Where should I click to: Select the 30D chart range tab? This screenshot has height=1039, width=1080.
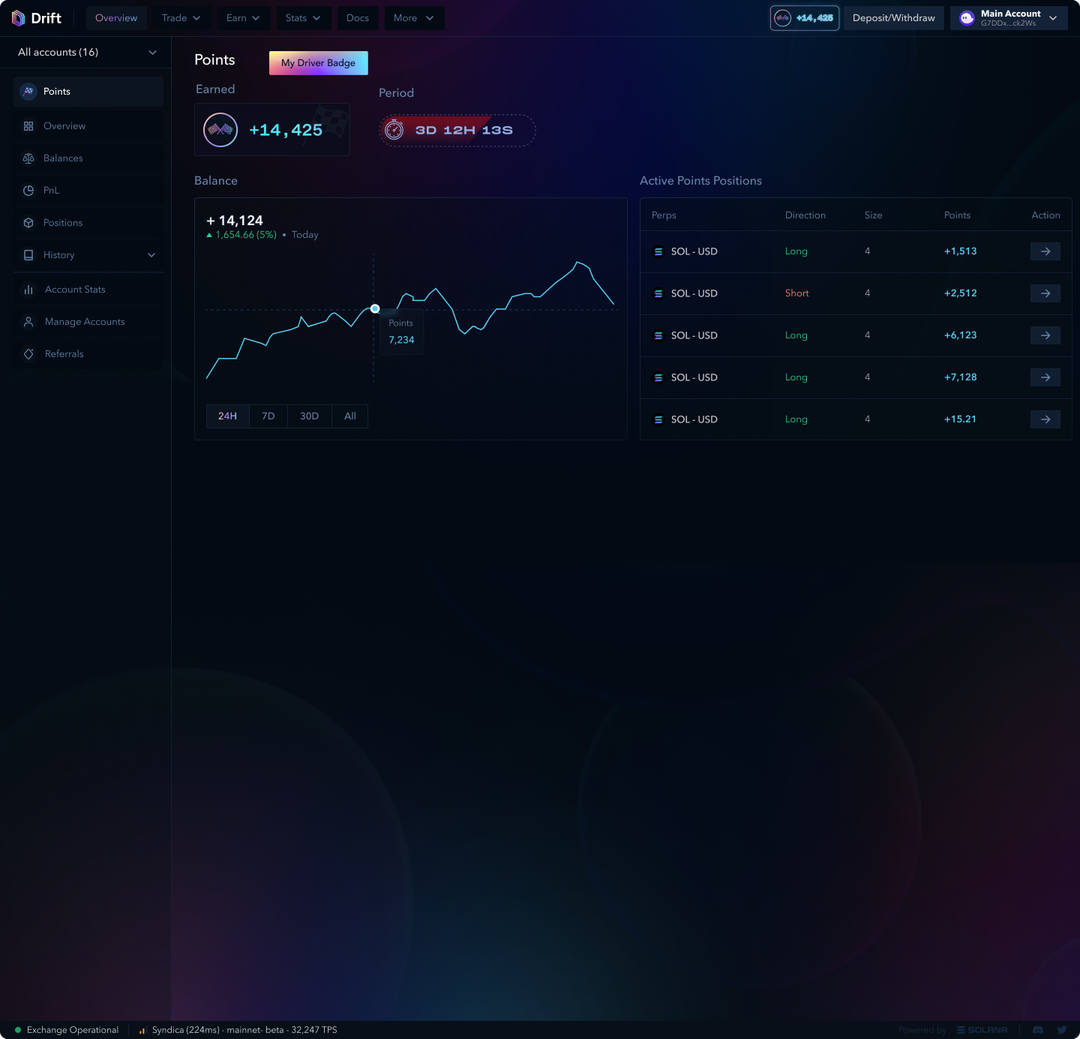click(309, 416)
